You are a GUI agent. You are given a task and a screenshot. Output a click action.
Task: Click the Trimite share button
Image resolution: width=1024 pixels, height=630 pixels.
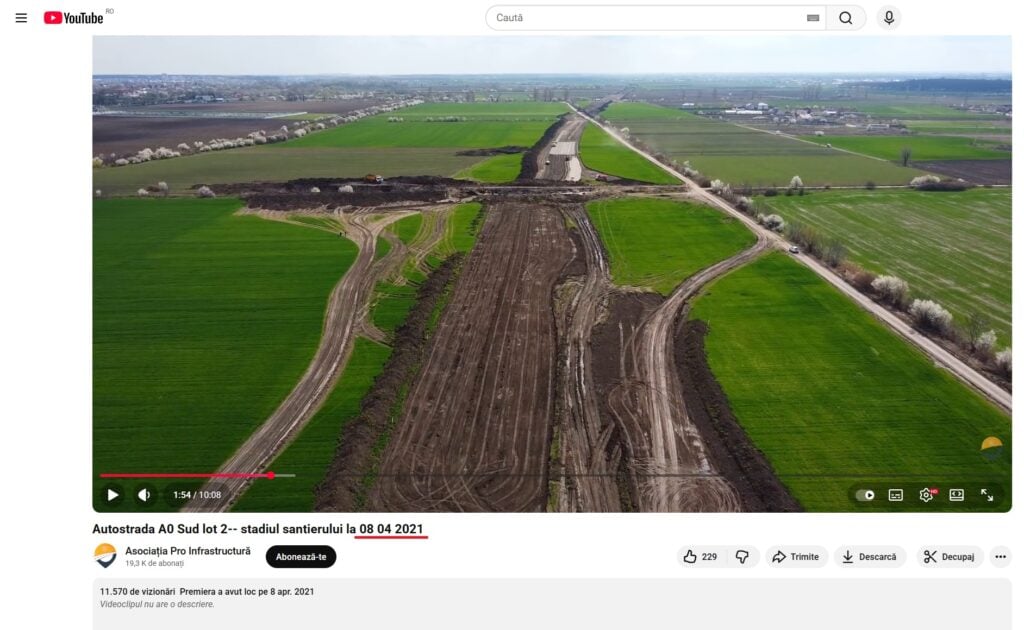tap(796, 557)
